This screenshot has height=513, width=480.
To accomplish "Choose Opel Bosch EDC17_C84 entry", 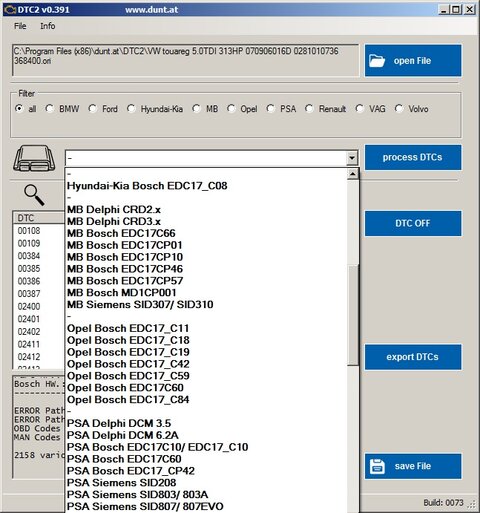I will (207, 400).
